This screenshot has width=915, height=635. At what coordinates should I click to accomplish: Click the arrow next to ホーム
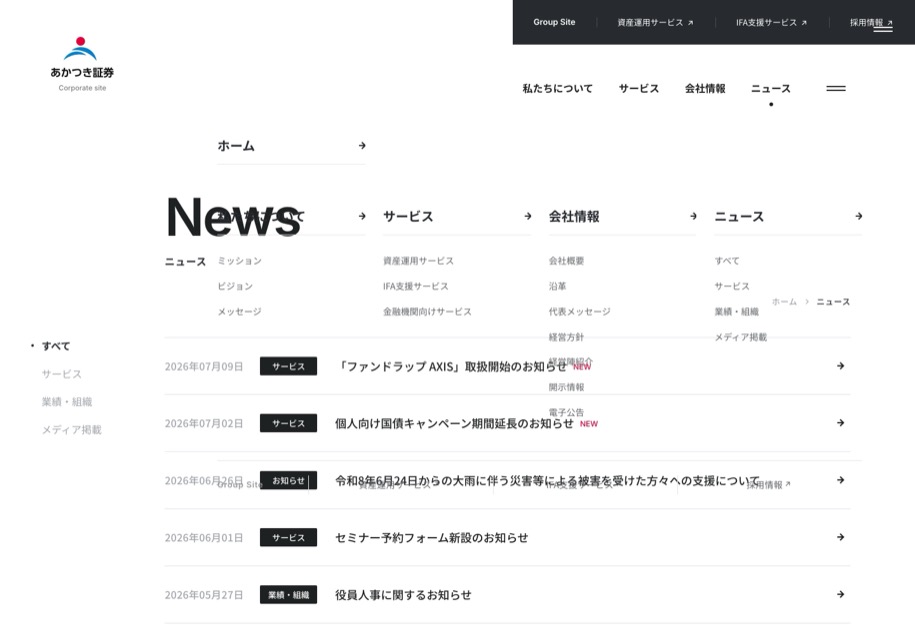[x=362, y=145]
